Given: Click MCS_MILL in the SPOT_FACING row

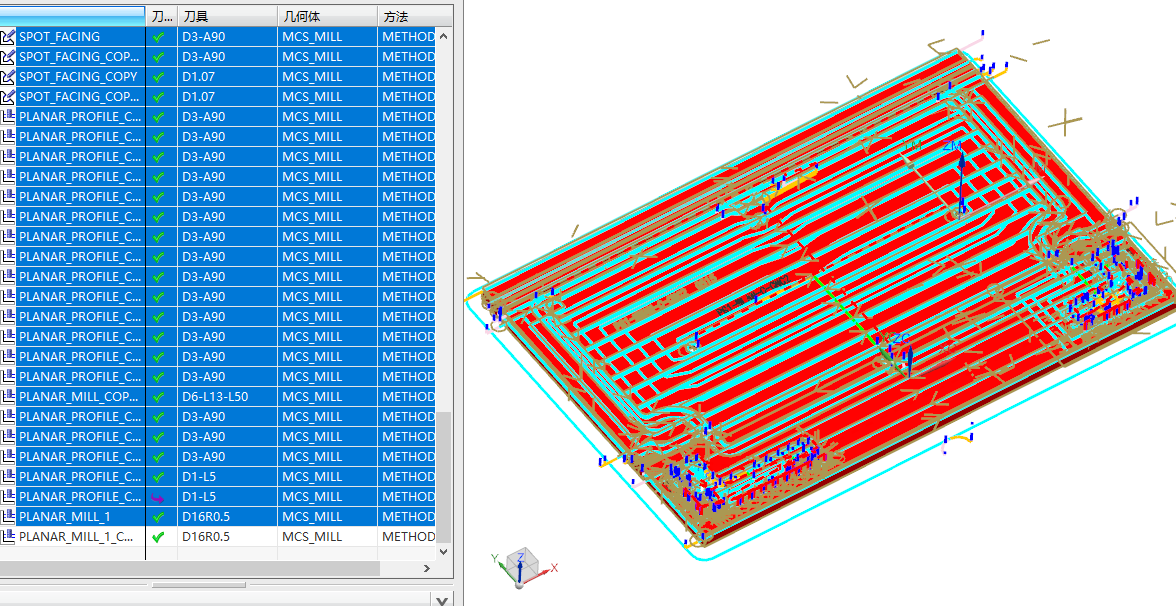Looking at the screenshot, I should (312, 36).
